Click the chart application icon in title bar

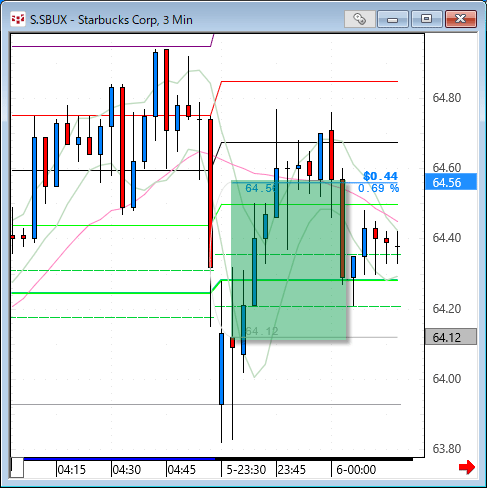(18, 19)
